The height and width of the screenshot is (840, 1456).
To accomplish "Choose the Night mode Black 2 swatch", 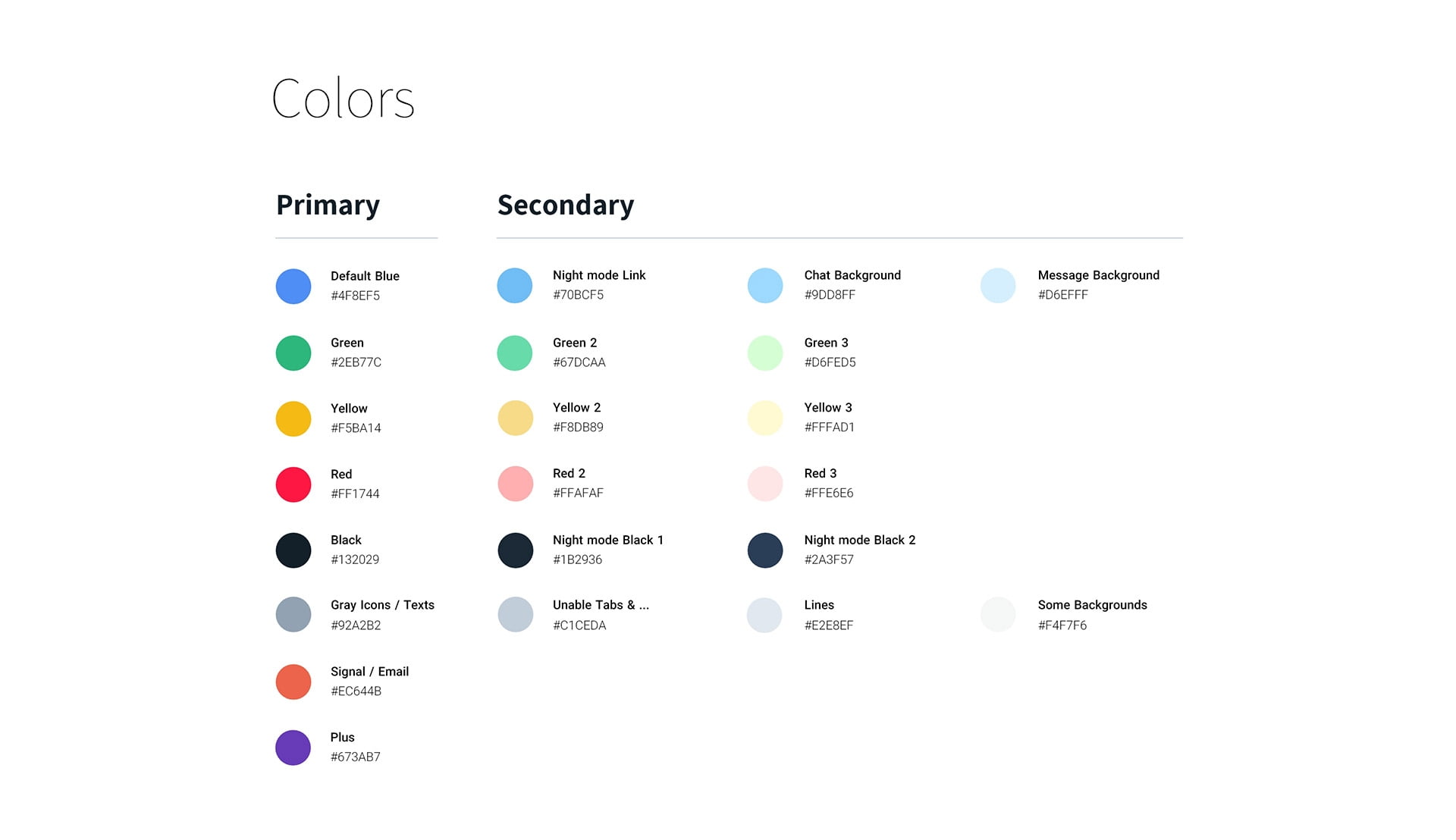I will (x=765, y=550).
